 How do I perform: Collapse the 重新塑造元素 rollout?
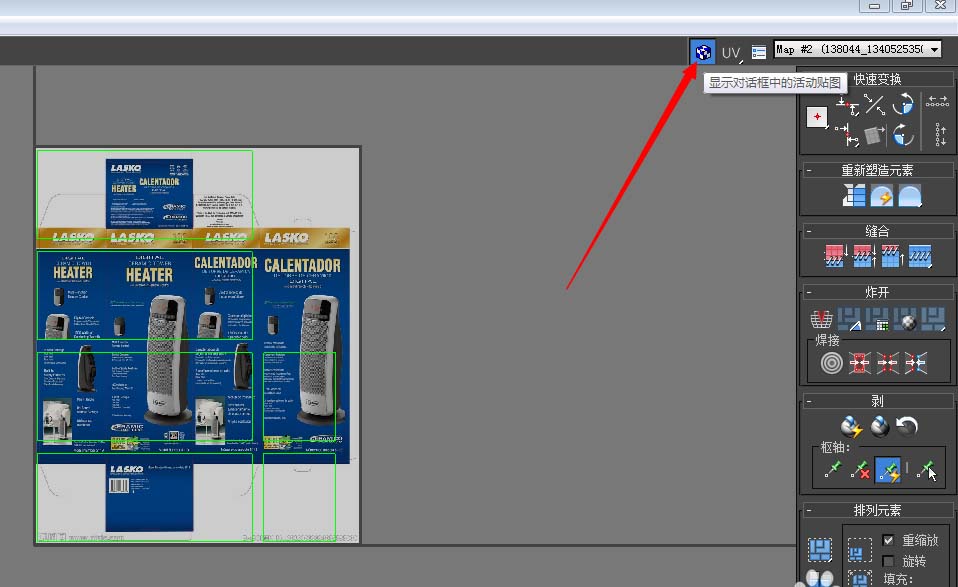pos(809,170)
